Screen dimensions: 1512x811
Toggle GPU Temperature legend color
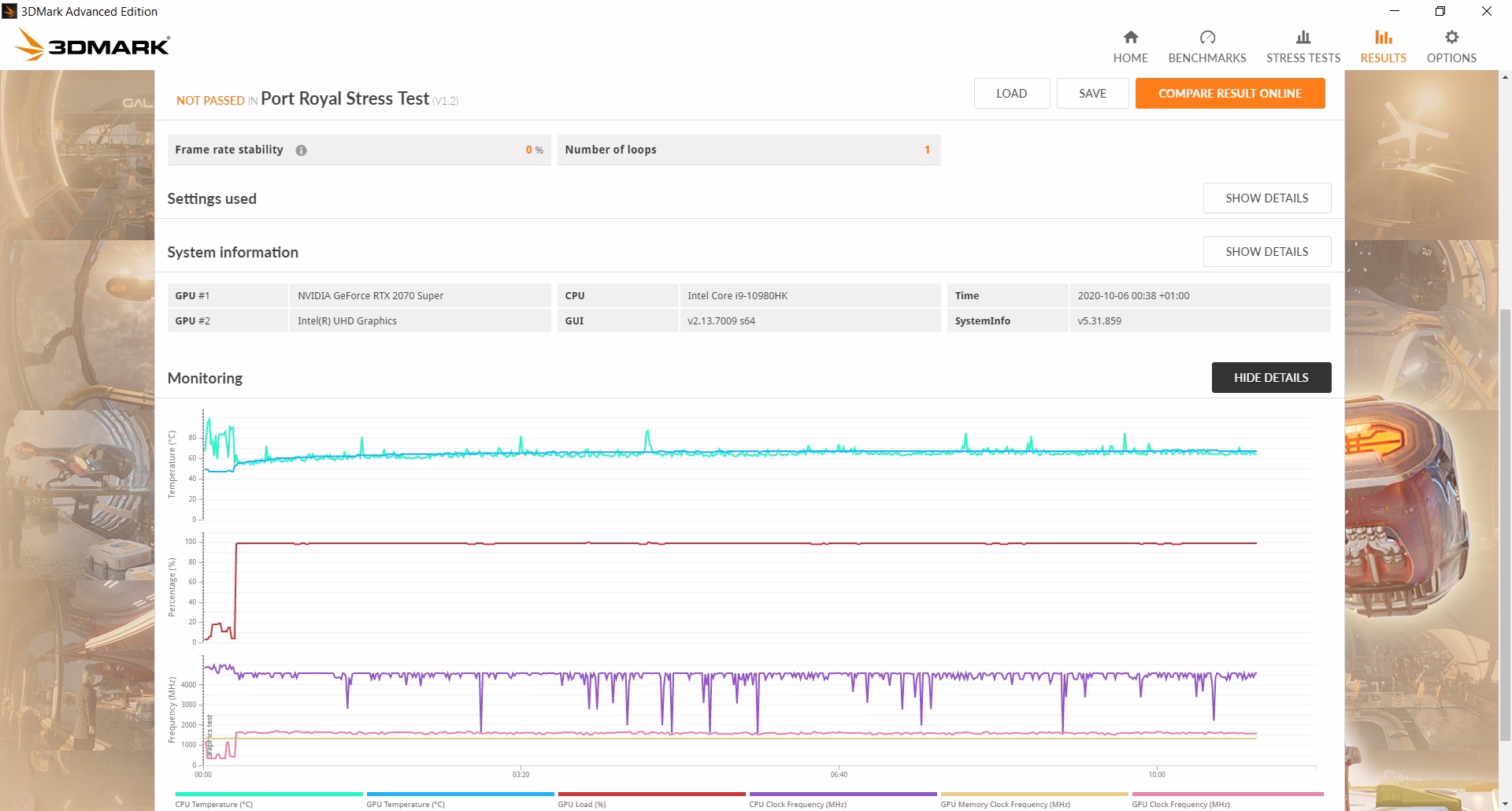pos(460,794)
